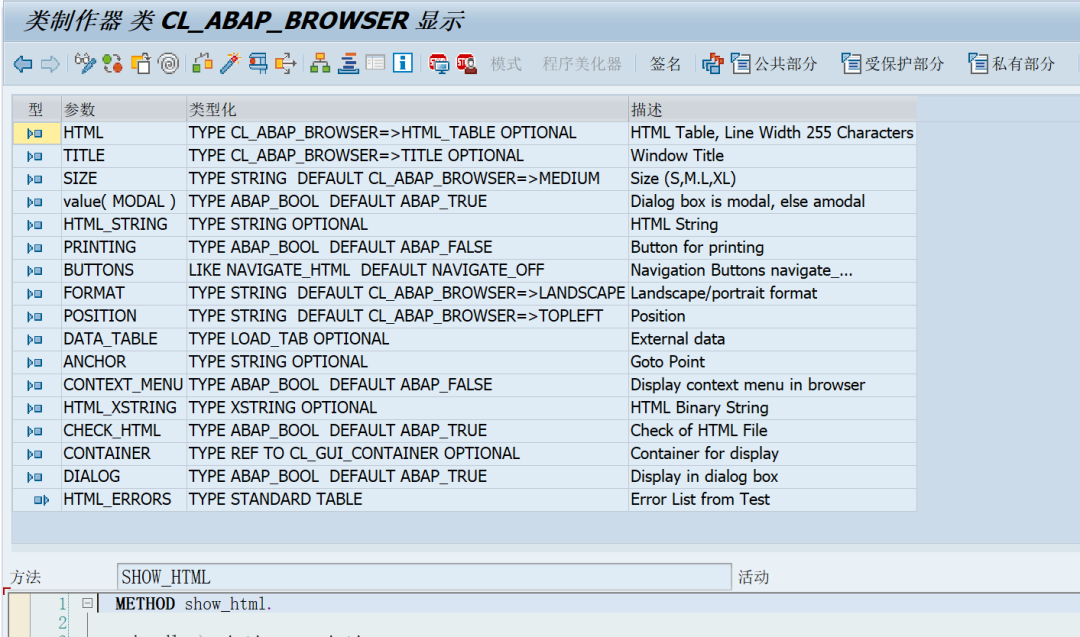Click 'Dialog box is modal, else amodal' description
This screenshot has height=637, width=1080.
(772, 202)
